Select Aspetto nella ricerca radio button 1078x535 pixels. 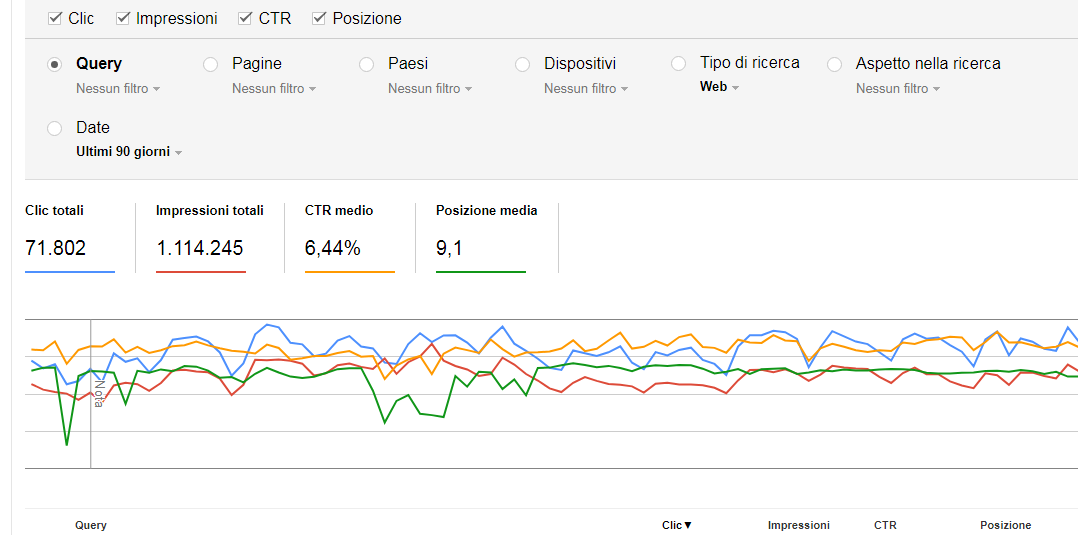(834, 65)
